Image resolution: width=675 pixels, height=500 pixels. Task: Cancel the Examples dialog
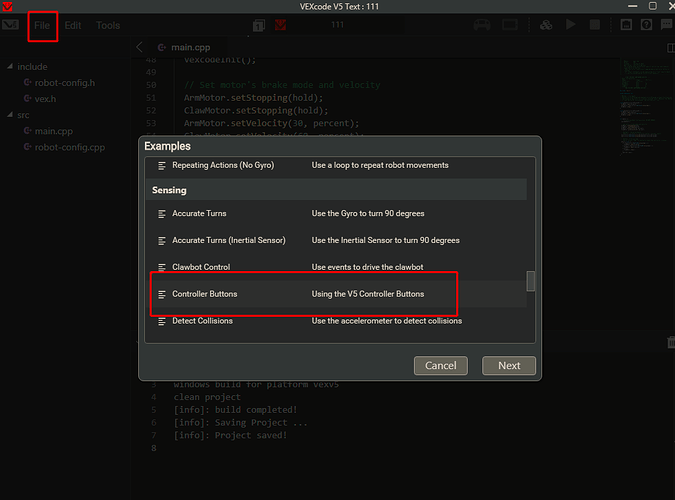coord(440,366)
